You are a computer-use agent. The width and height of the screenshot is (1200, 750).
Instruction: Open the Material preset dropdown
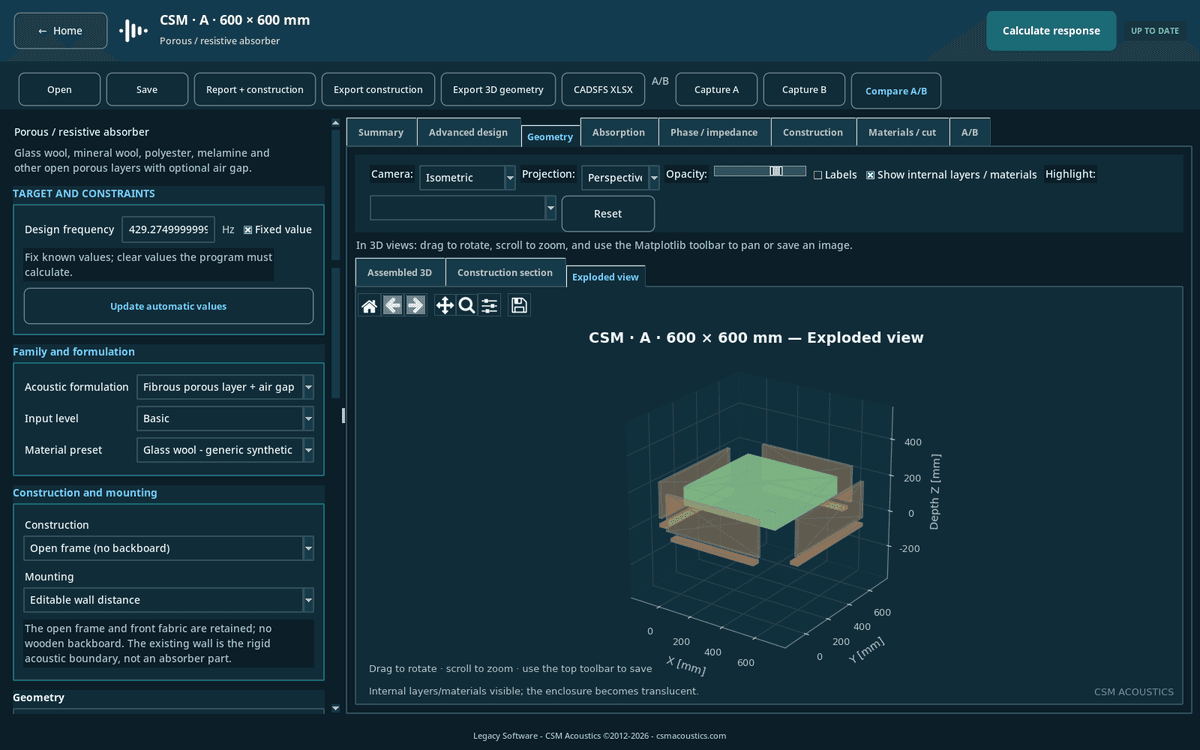click(x=225, y=450)
